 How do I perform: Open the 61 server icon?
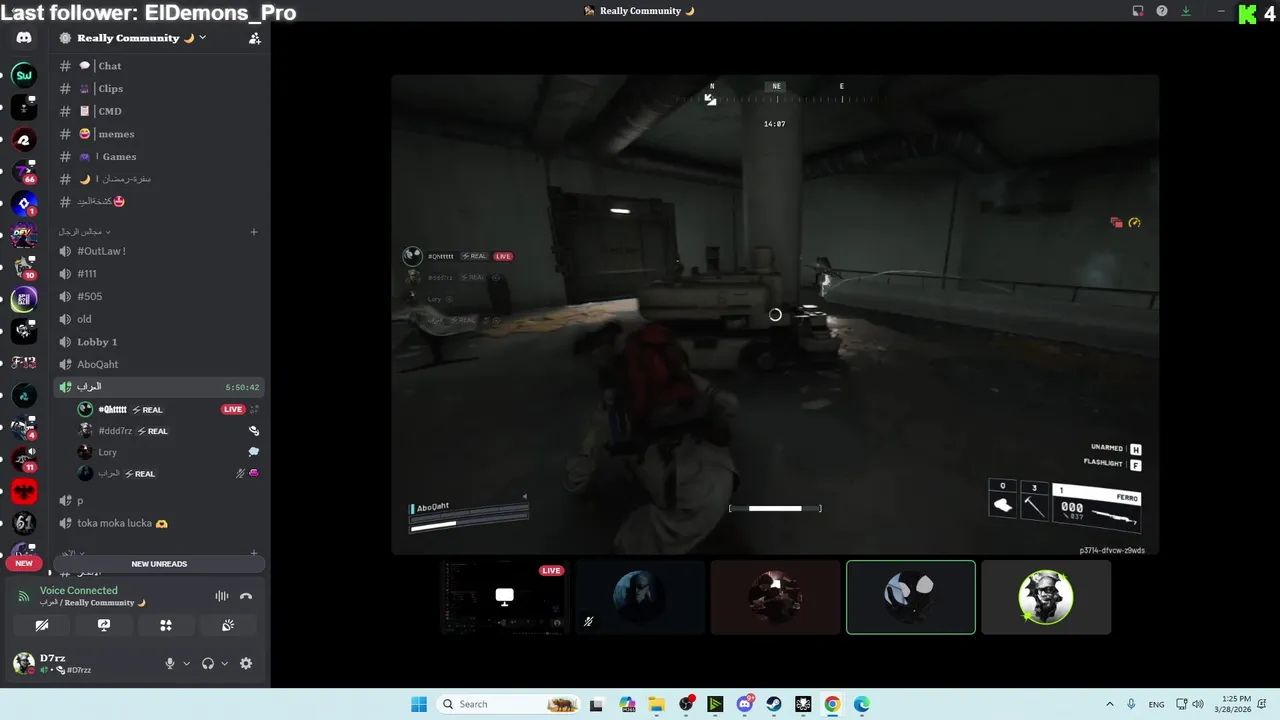(24, 523)
